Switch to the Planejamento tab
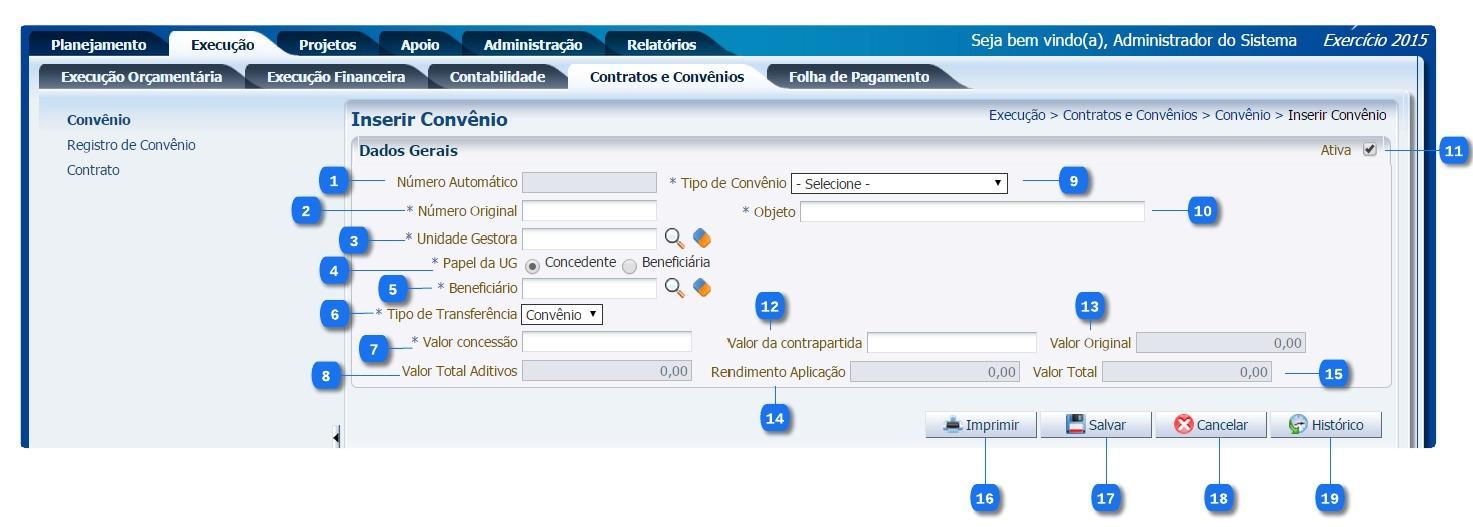The image size is (1473, 527). coord(98,44)
